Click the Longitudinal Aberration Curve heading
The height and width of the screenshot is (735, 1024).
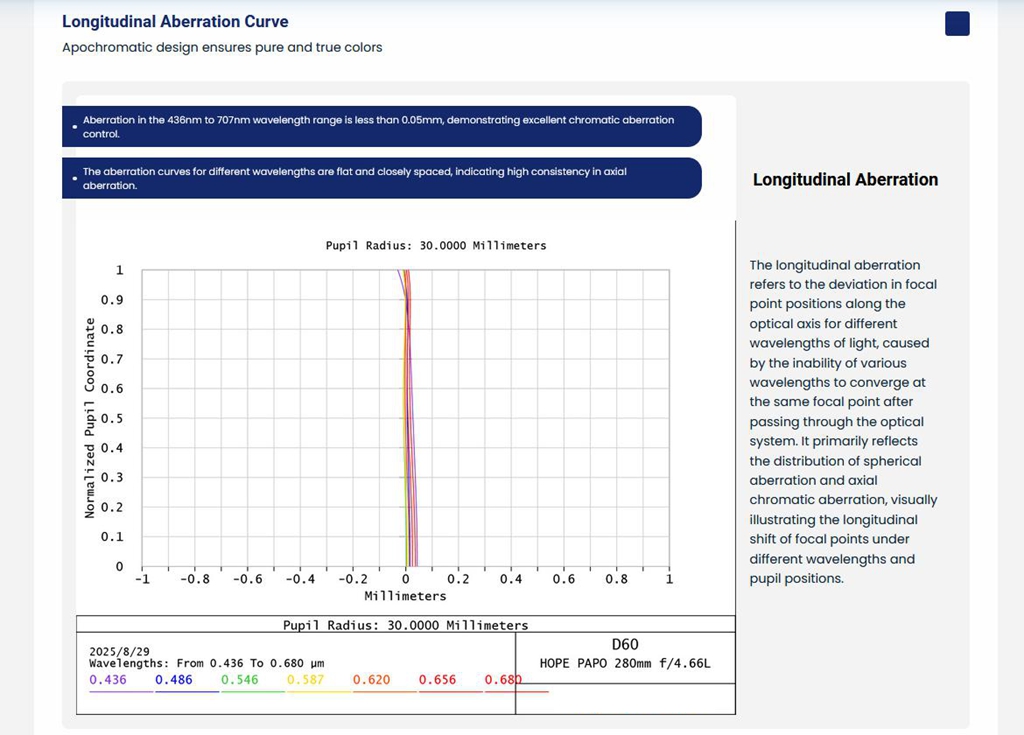[175, 21]
